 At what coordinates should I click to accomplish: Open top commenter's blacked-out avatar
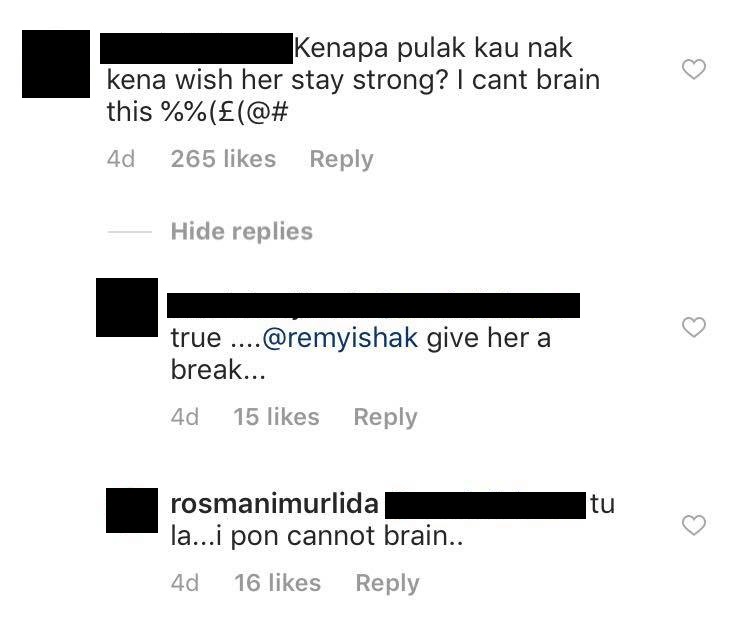(56, 64)
